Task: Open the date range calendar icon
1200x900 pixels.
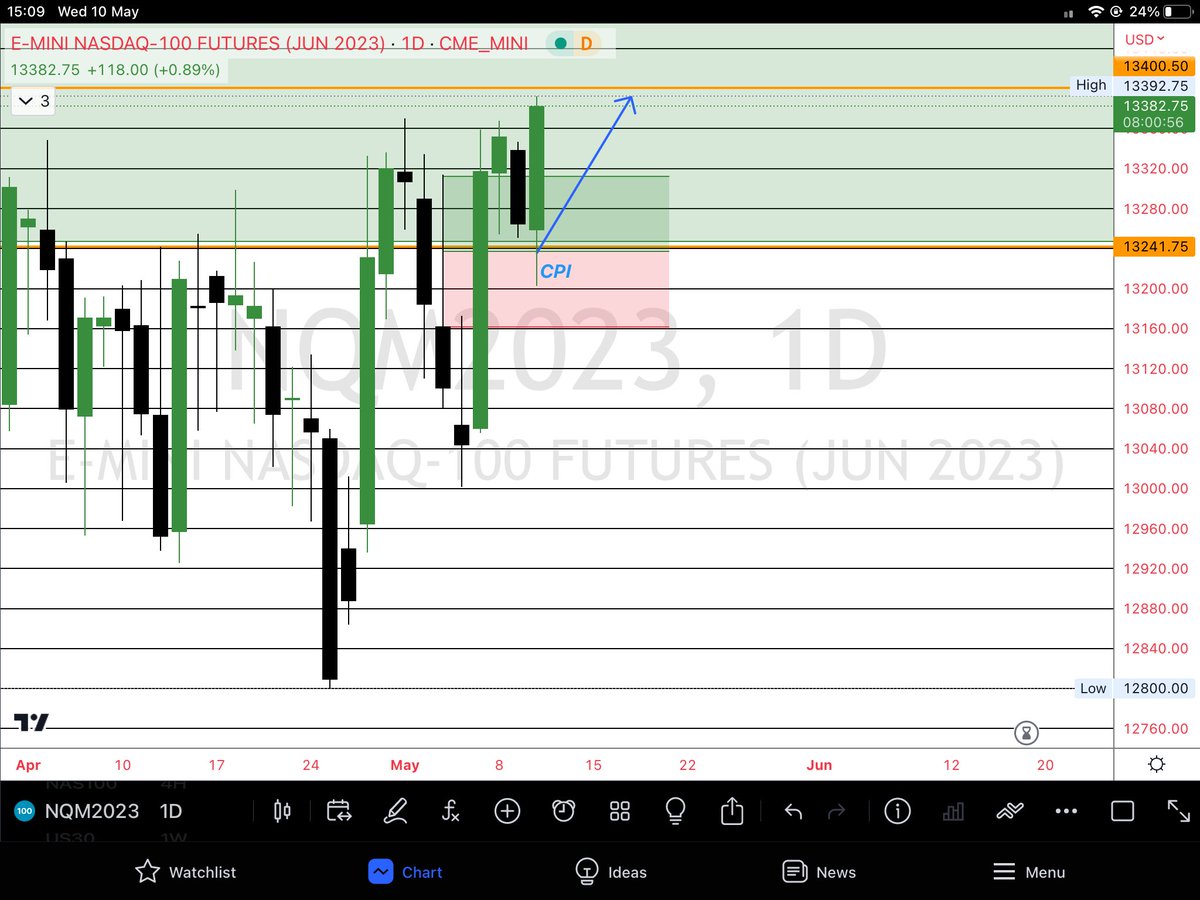Action: pos(339,811)
